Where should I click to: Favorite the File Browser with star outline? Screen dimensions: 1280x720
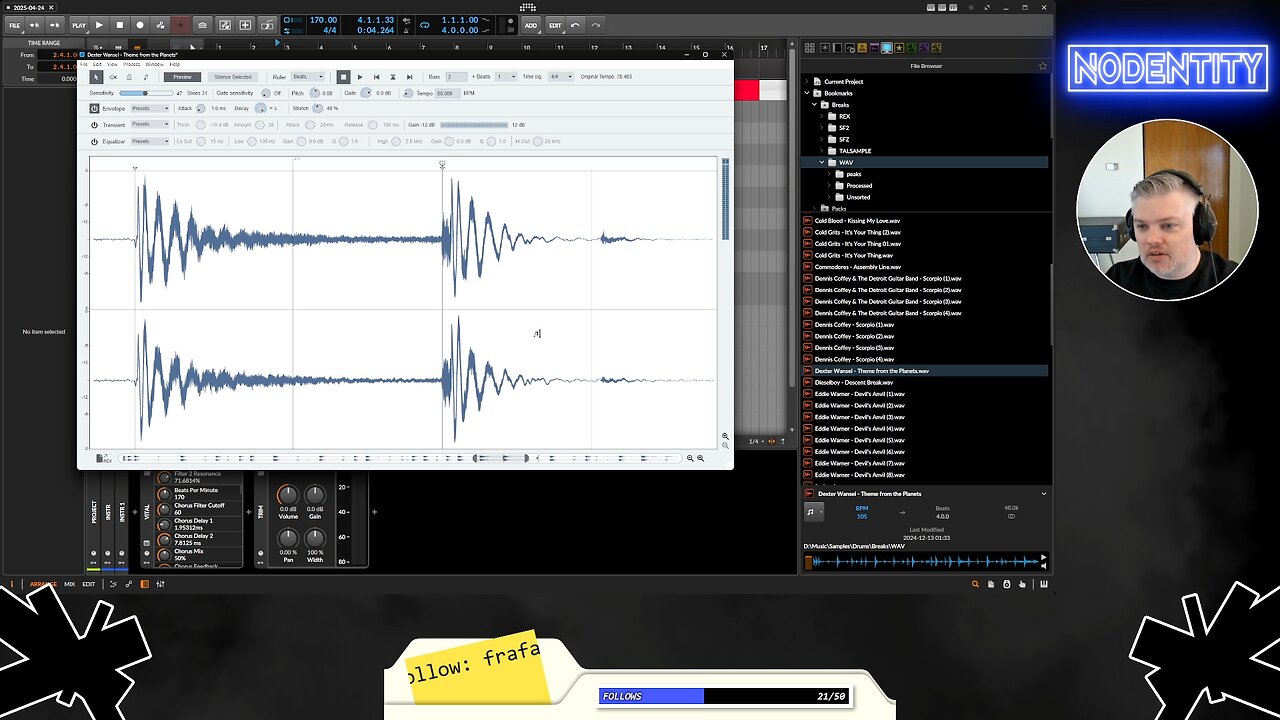[x=1043, y=66]
